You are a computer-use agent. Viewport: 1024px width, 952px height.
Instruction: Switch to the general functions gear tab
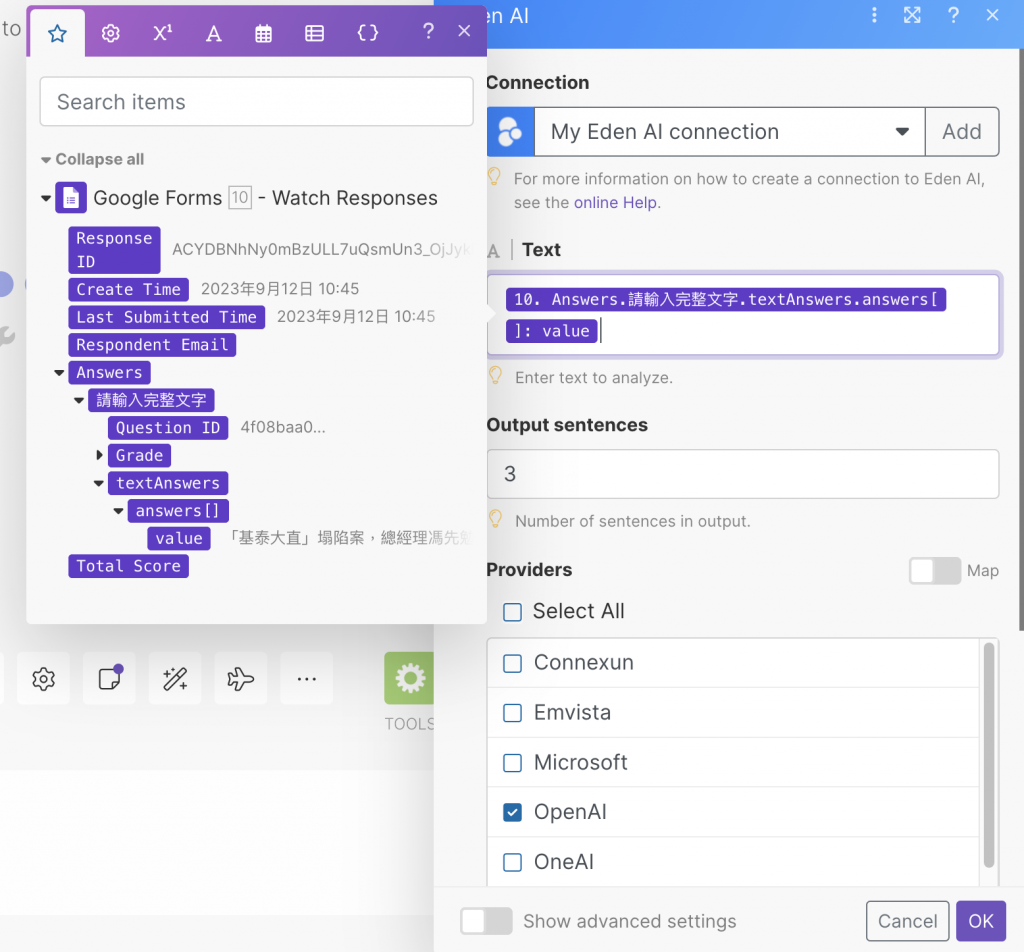[110, 33]
